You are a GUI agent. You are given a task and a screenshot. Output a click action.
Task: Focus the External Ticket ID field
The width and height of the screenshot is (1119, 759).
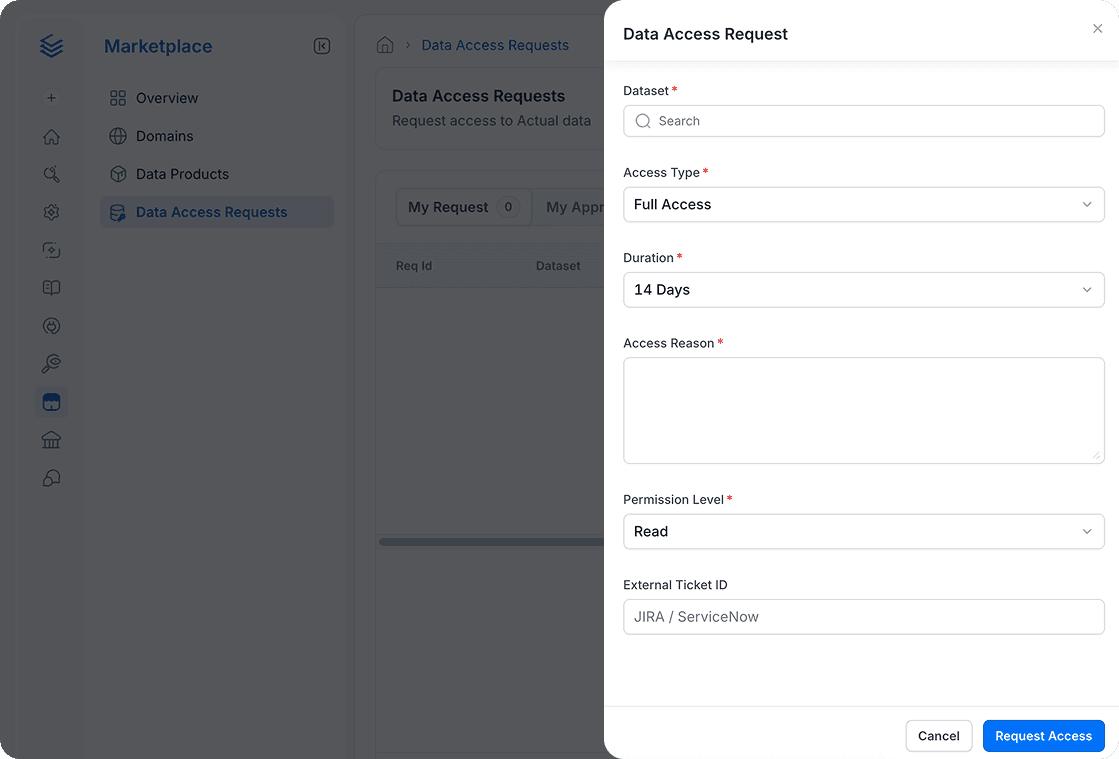[x=864, y=617]
